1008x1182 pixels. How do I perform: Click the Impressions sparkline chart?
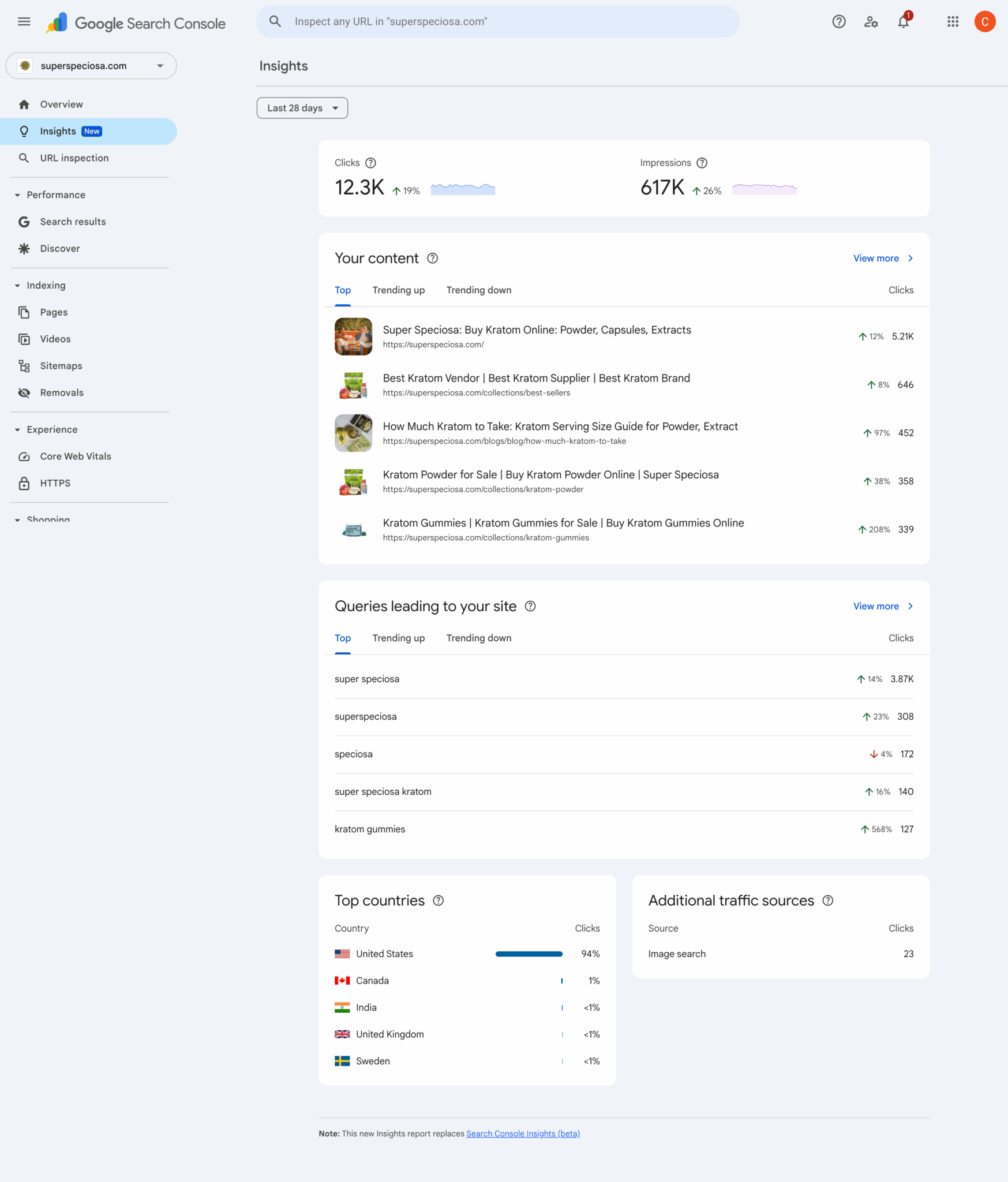tap(765, 189)
